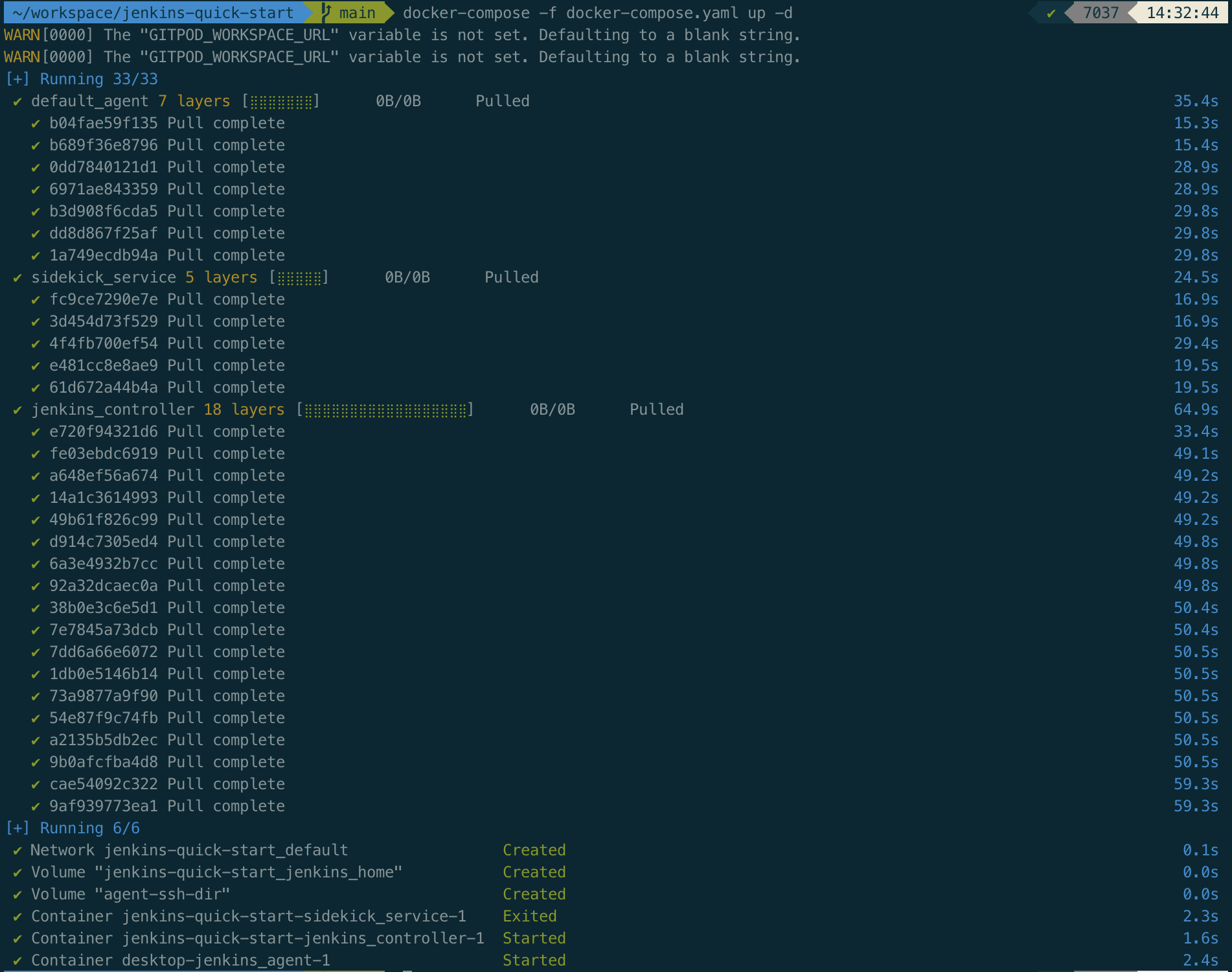
Task: Click the checkmark beside sidekick_service
Action: [17, 277]
